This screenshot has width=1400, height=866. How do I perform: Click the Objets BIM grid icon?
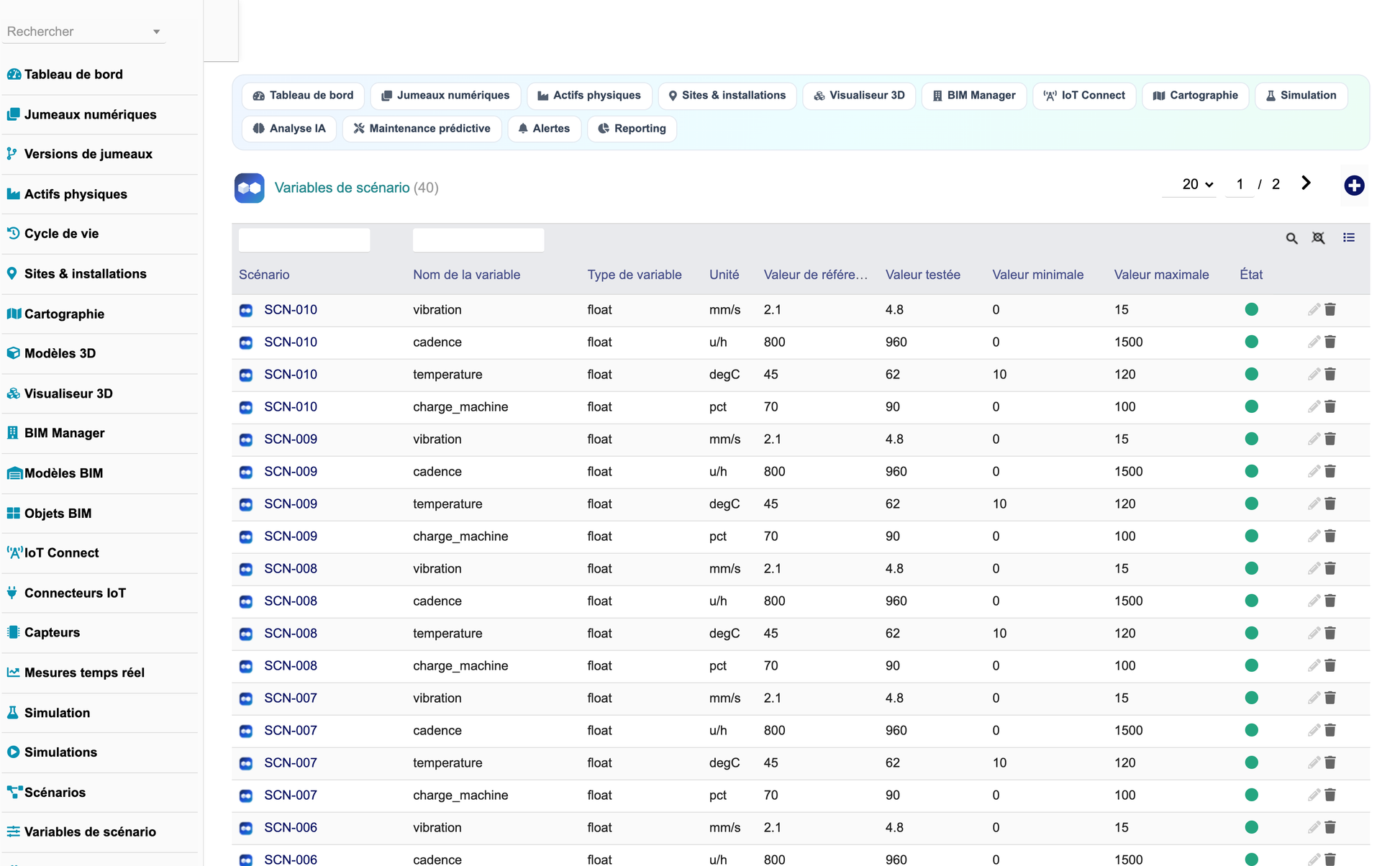[13, 513]
